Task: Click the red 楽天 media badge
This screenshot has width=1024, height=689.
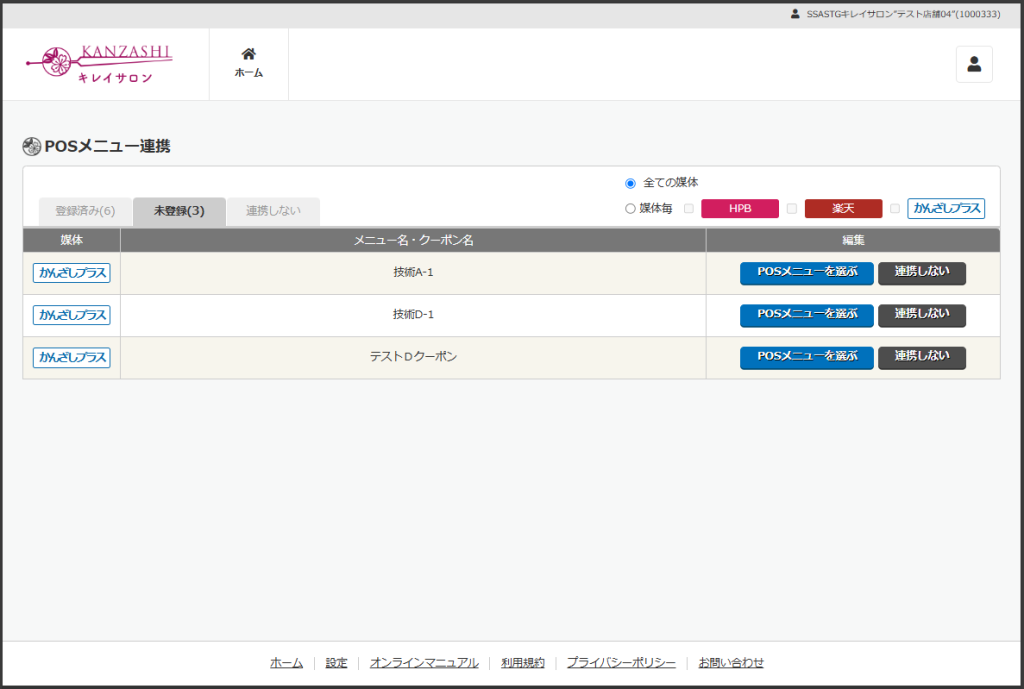Action: coord(843,208)
